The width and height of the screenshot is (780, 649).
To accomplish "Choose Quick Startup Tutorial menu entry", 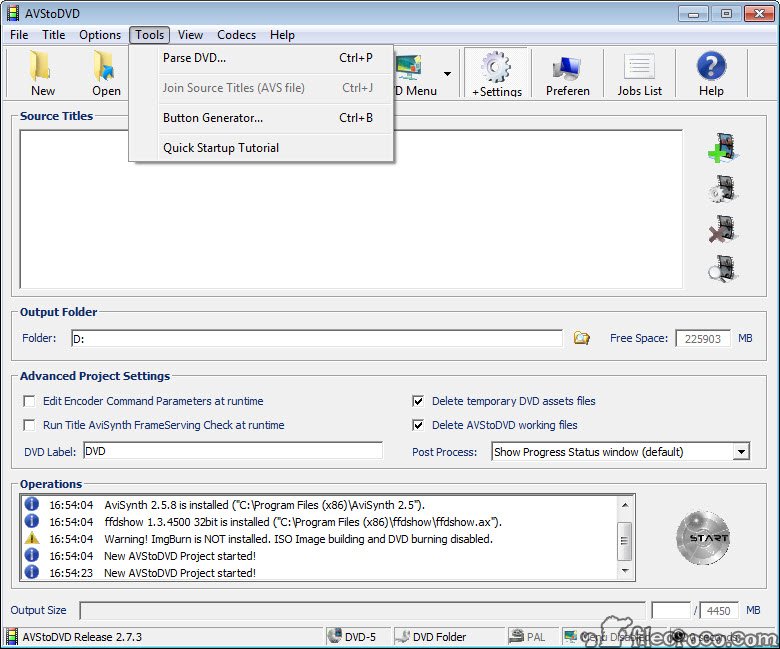I will point(261,148).
